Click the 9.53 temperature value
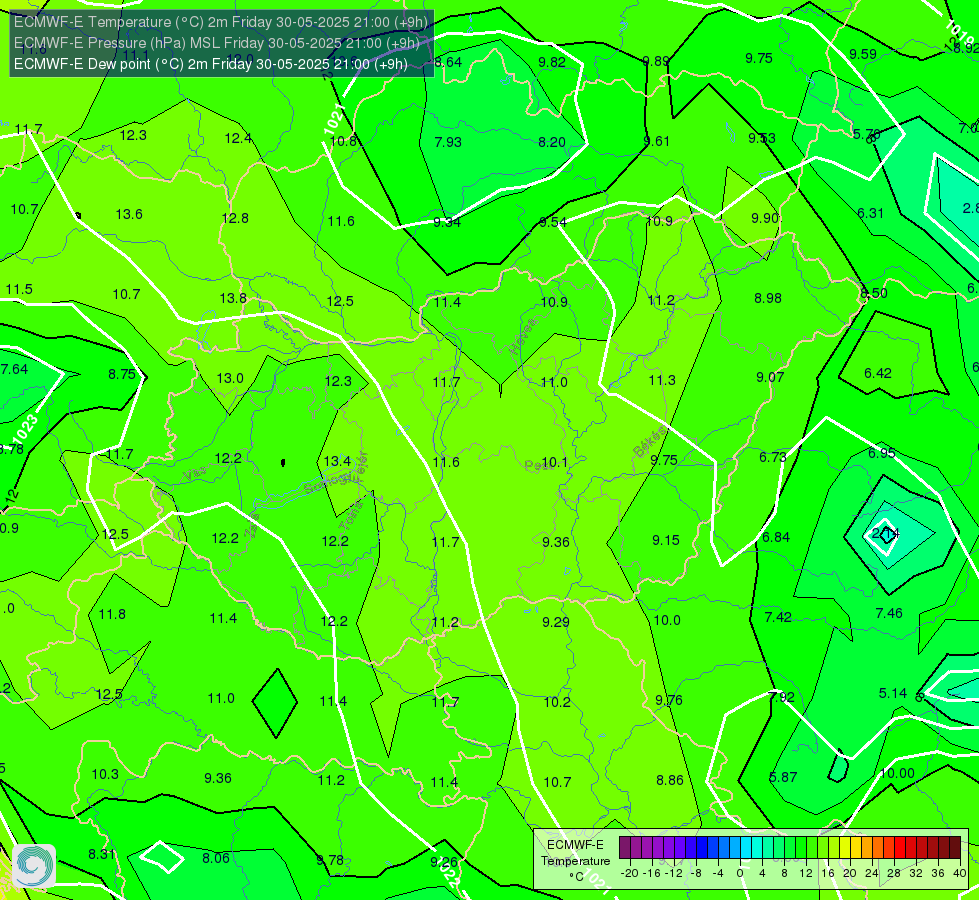This screenshot has width=979, height=900. coord(762,138)
